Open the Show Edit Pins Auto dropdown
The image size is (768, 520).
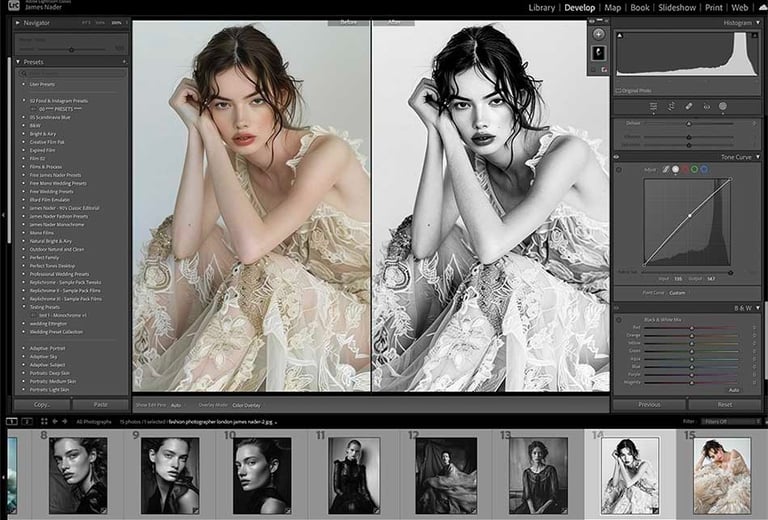coord(176,405)
